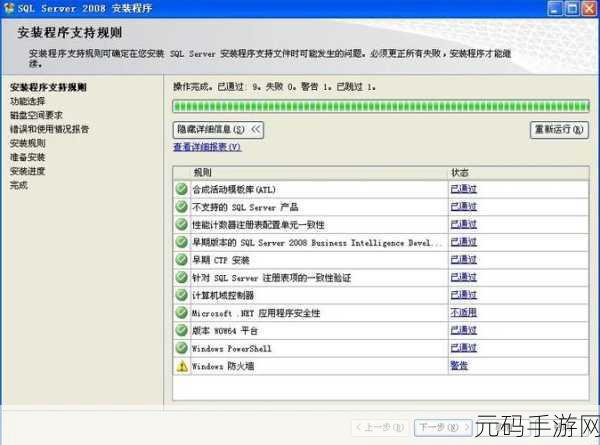Open 已通过 link for 版本 WOW64 平台
600x445 pixels.
coord(463,330)
